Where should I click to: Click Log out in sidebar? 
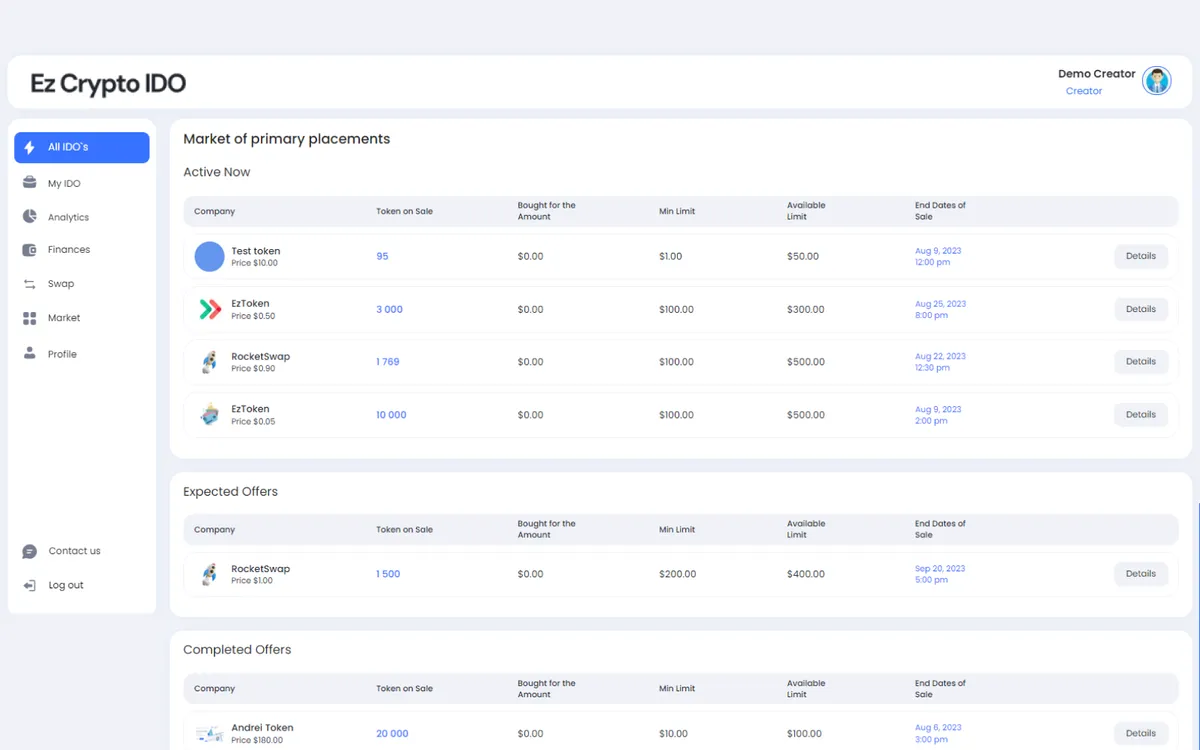coord(66,585)
